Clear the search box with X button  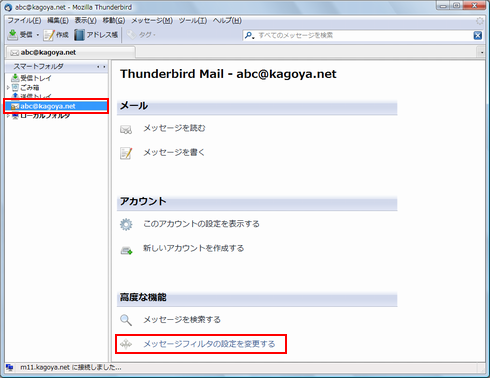pos(478,35)
